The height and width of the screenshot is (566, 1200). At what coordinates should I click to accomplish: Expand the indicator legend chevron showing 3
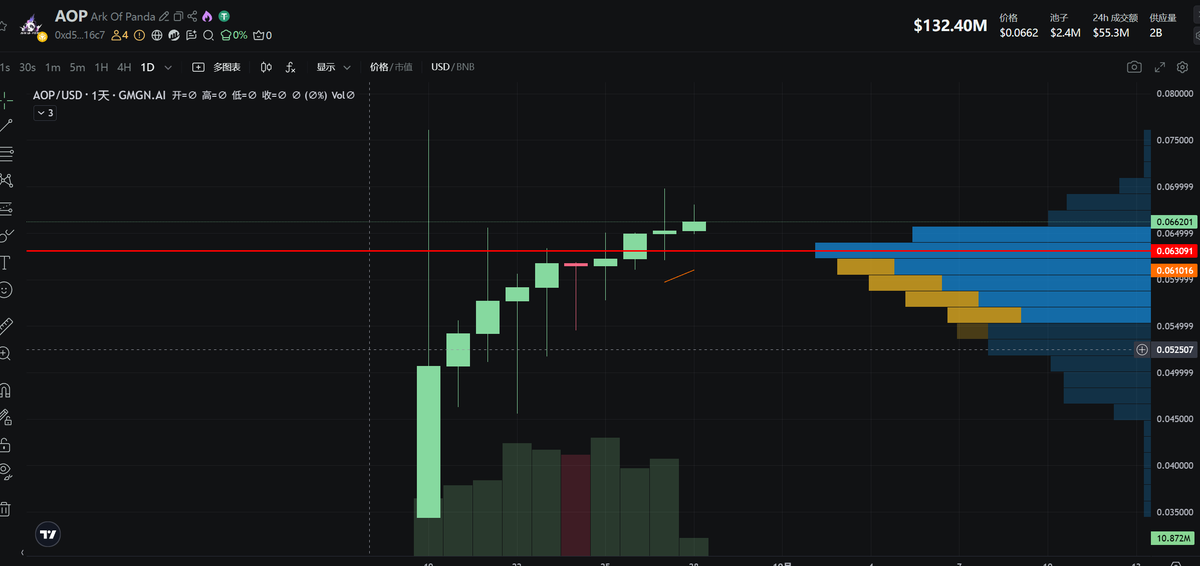point(45,113)
